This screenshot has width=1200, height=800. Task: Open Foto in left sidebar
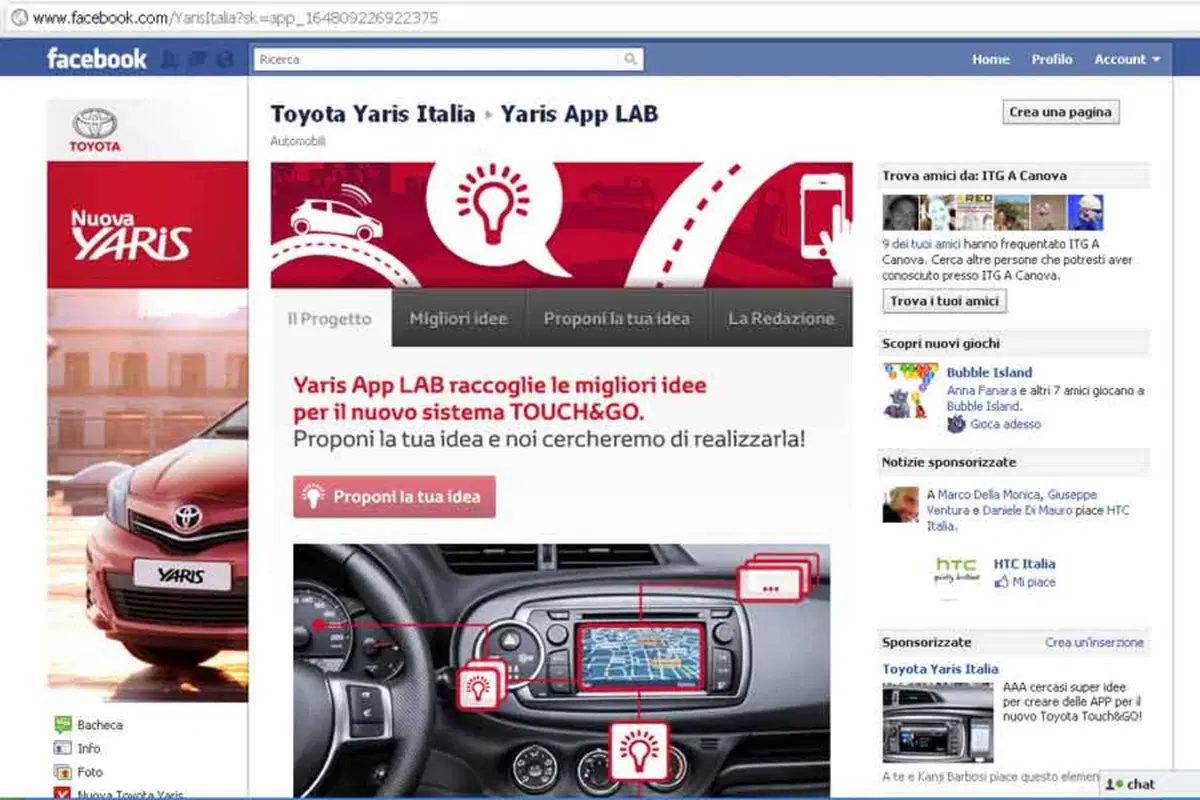click(90, 772)
